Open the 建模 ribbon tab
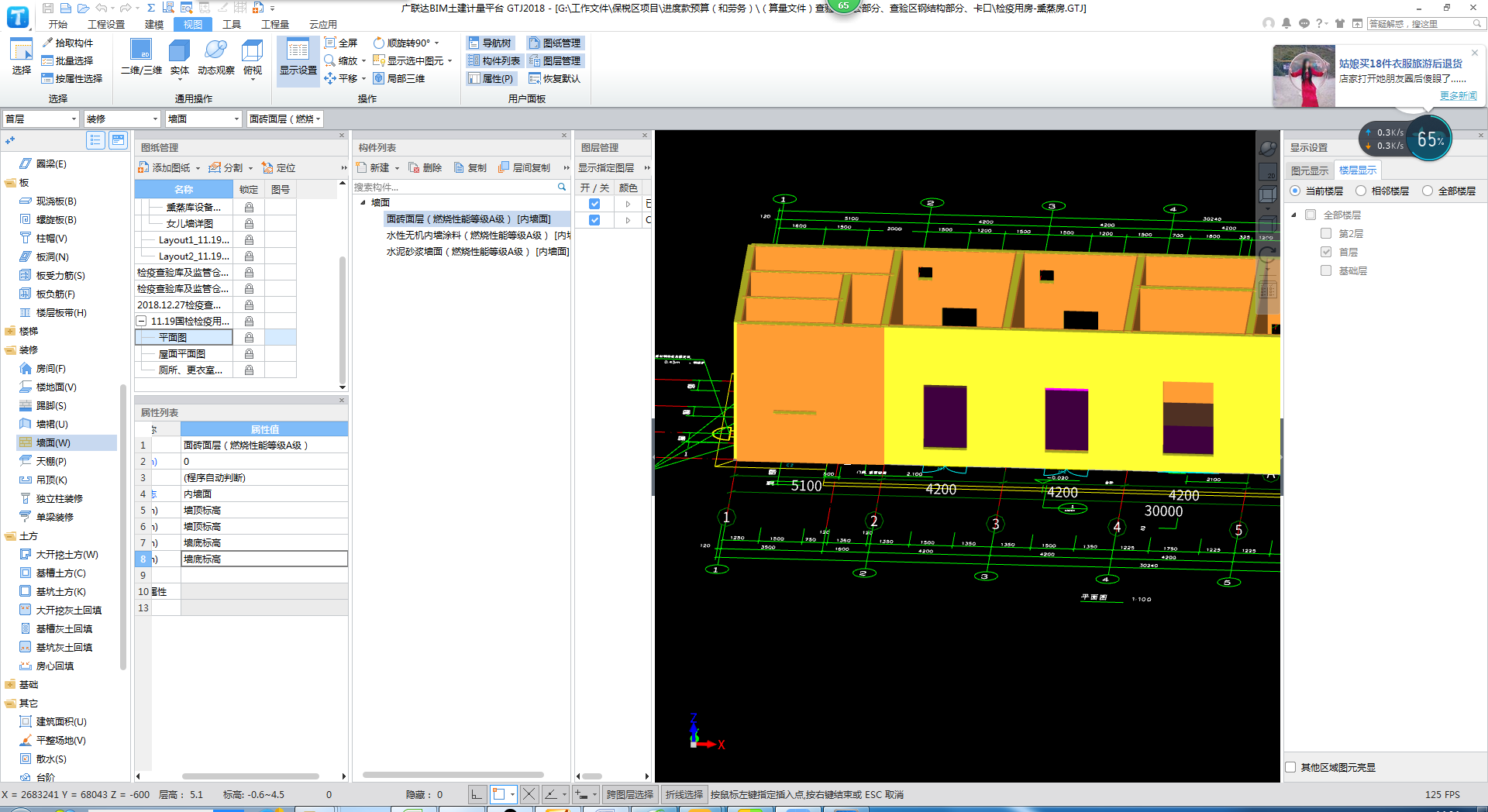This screenshot has height=812, width=1488. coord(154,24)
